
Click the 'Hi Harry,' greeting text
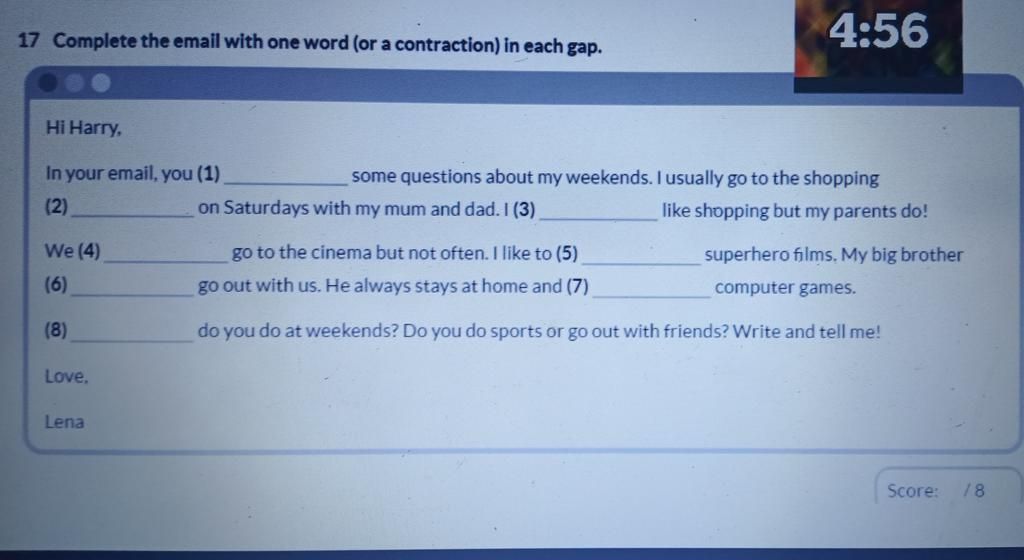(84, 127)
